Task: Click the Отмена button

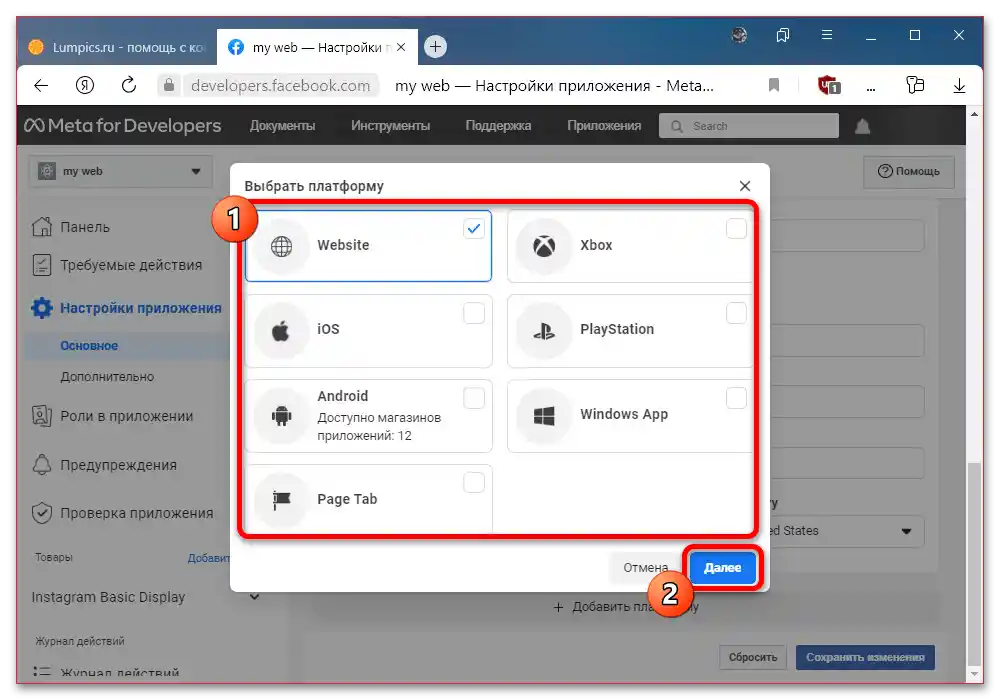Action: (x=645, y=567)
